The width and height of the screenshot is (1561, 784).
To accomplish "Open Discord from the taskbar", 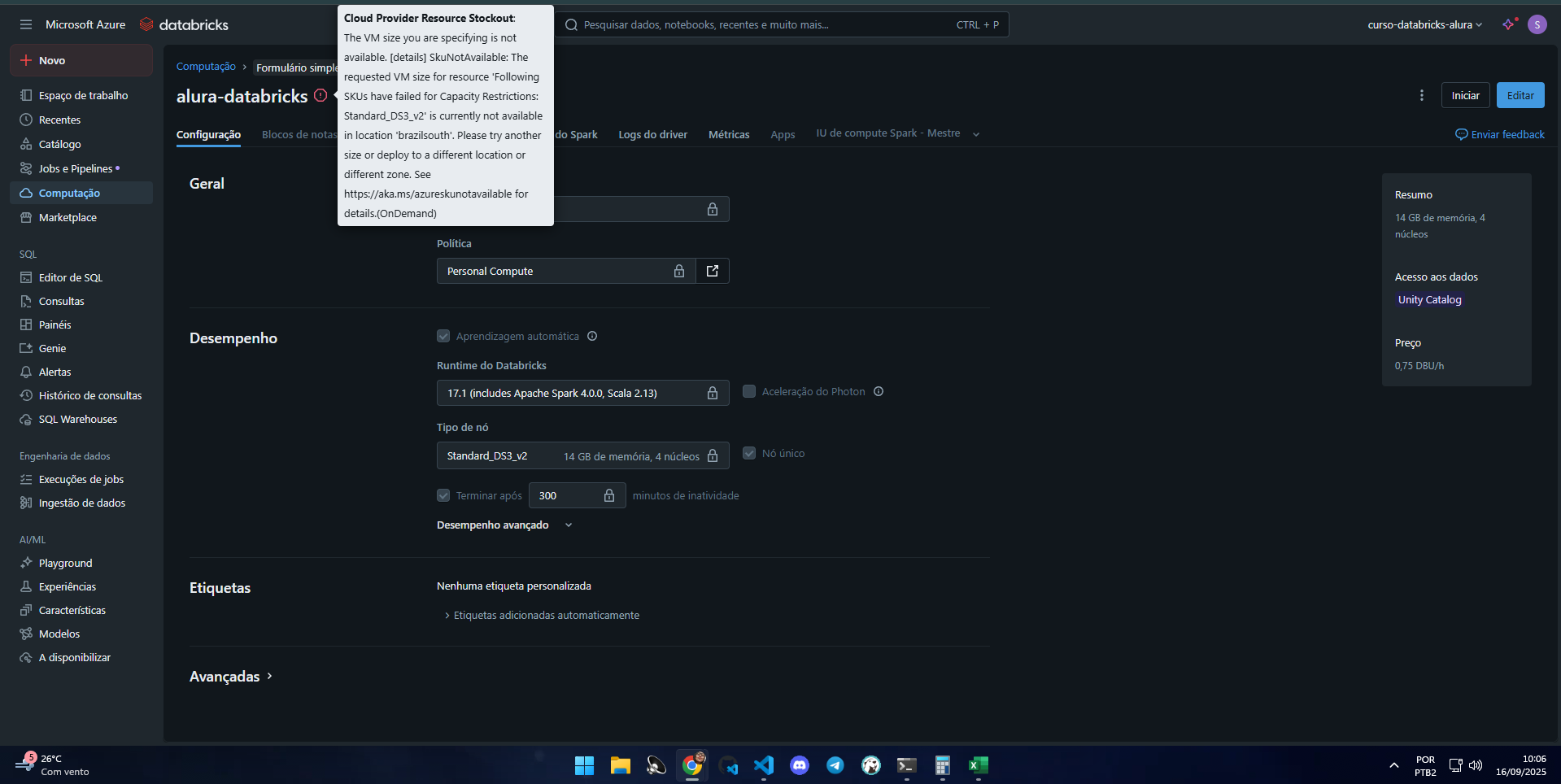I will (800, 765).
